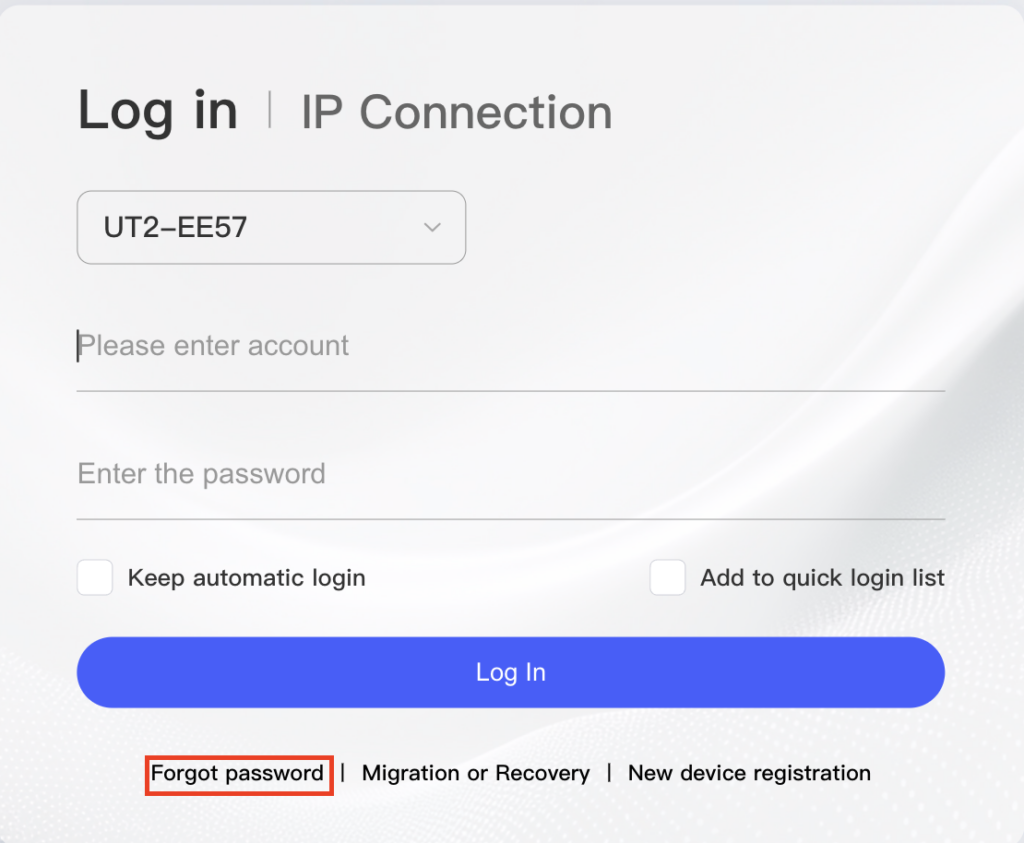Viewport: 1024px width, 843px height.
Task: Open the UT2-EE57 device dropdown
Action: tap(271, 228)
